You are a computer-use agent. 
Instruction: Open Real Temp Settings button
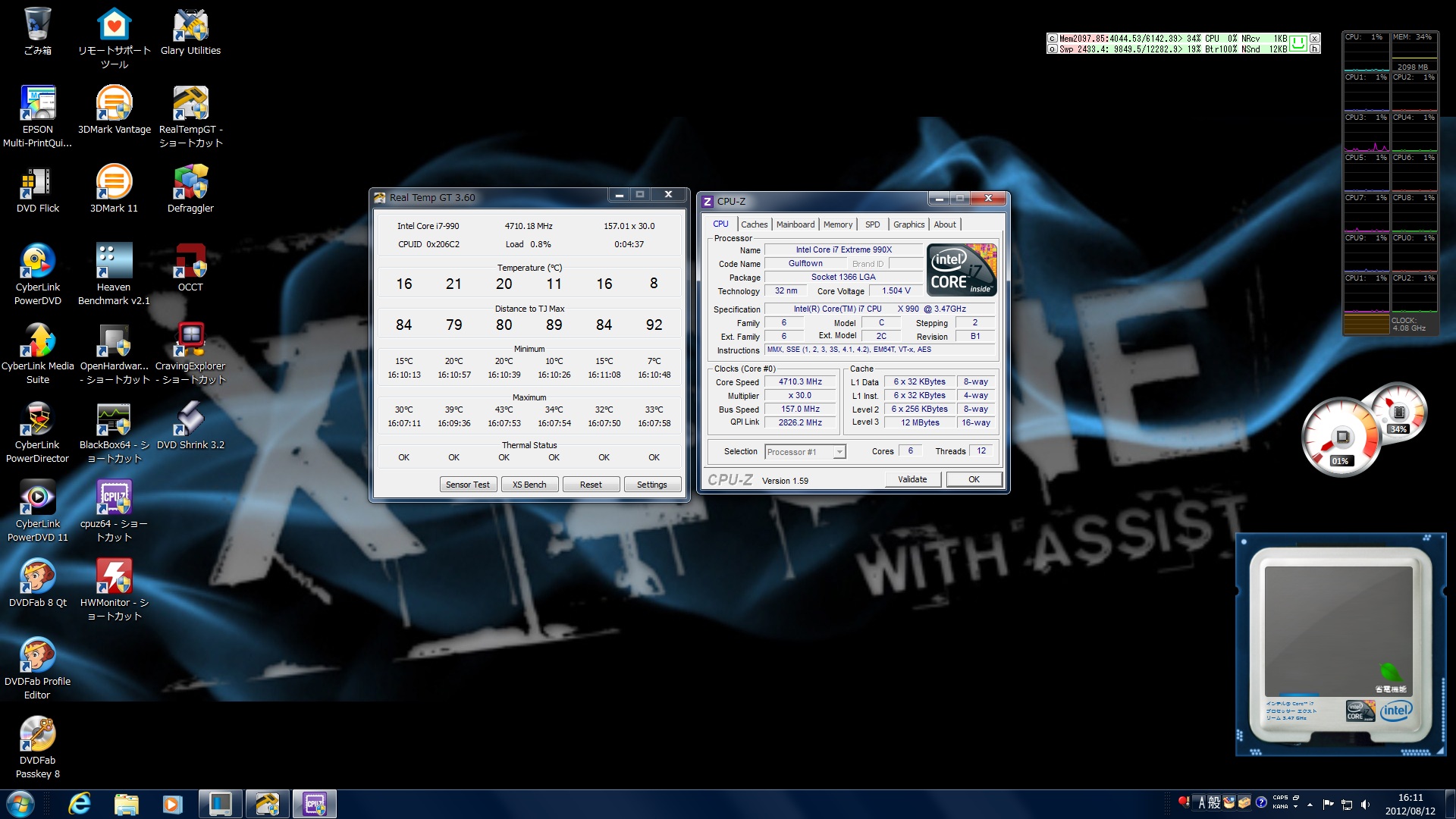(651, 485)
